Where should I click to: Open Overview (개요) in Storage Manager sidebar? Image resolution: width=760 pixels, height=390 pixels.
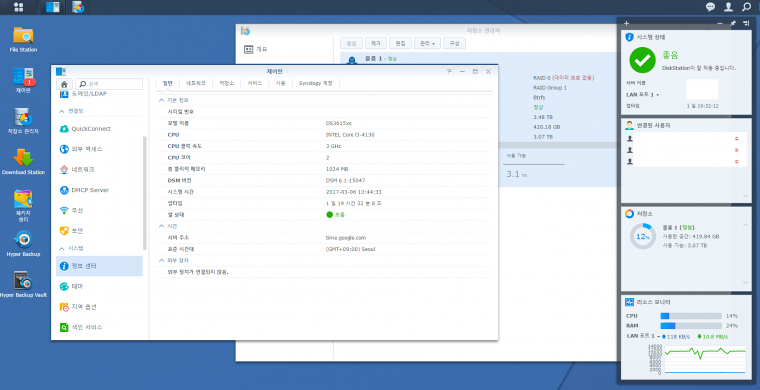(256, 49)
